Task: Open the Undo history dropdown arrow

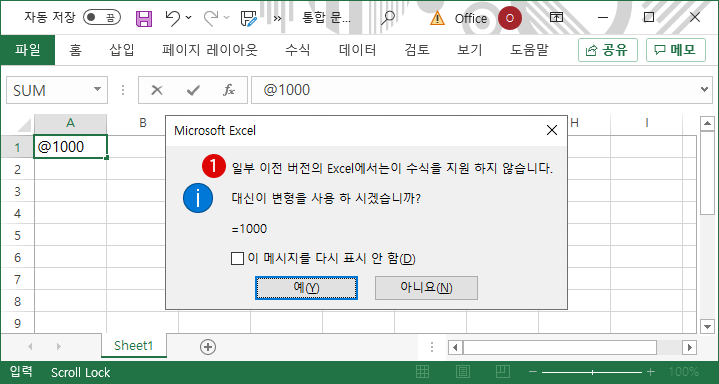Action: click(189, 18)
